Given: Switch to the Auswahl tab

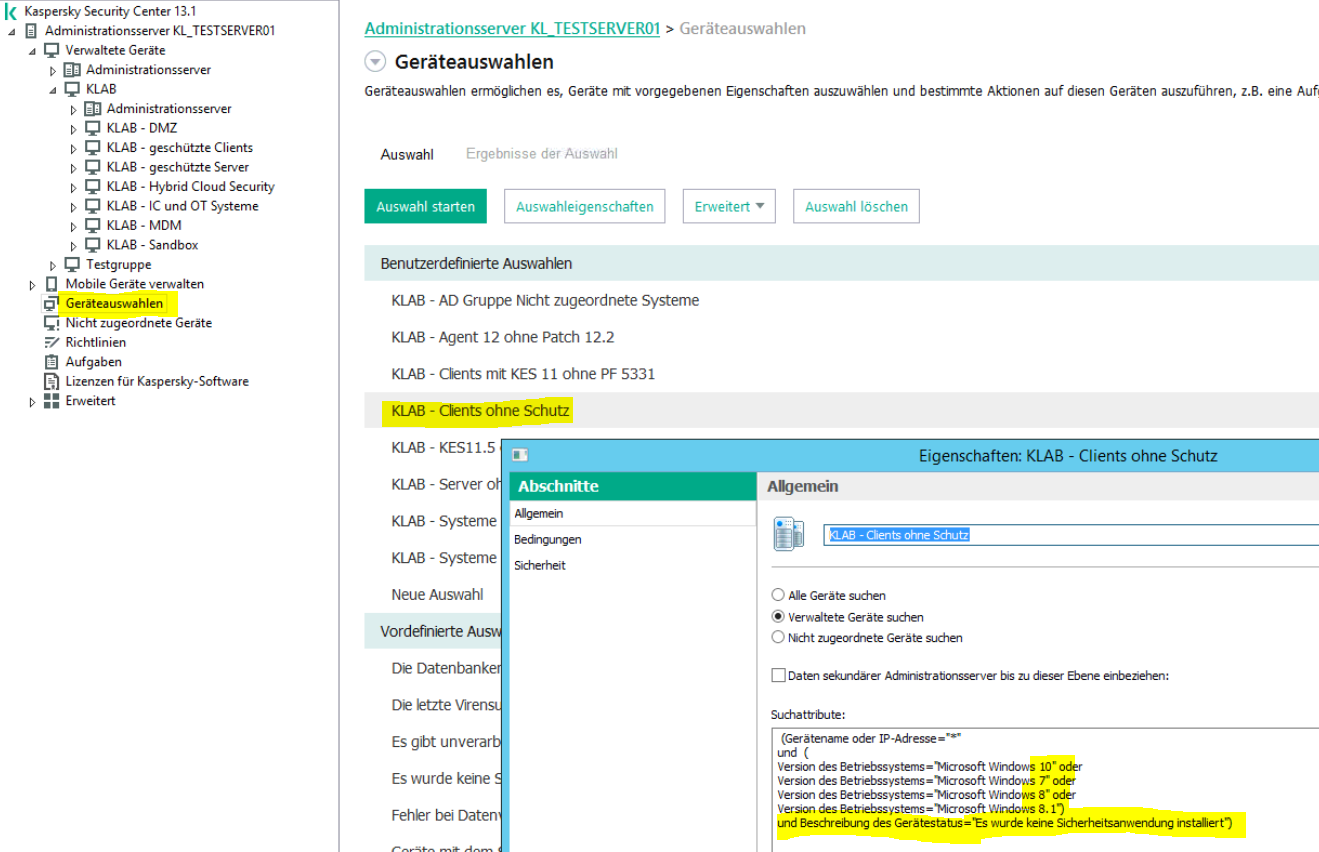Looking at the screenshot, I should tap(407, 155).
